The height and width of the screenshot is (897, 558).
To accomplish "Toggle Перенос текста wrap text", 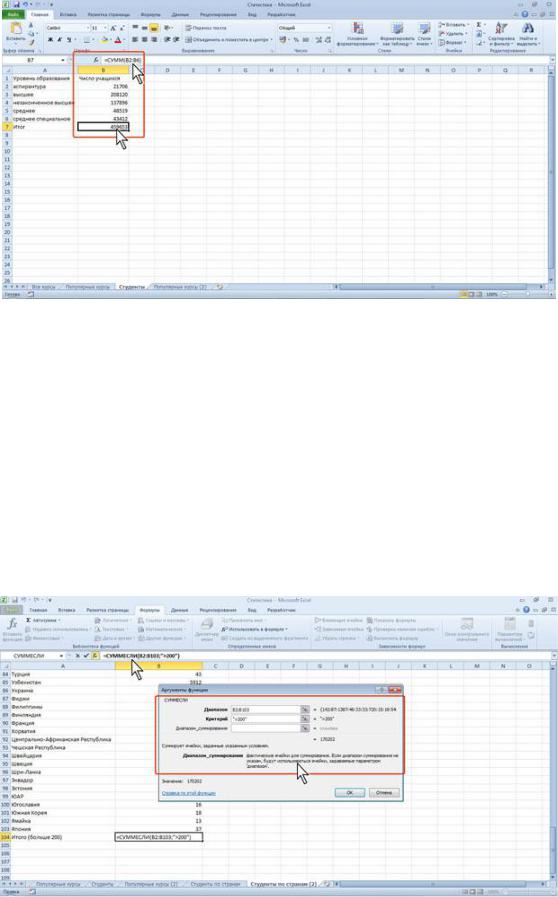I will pyautogui.click(x=206, y=27).
